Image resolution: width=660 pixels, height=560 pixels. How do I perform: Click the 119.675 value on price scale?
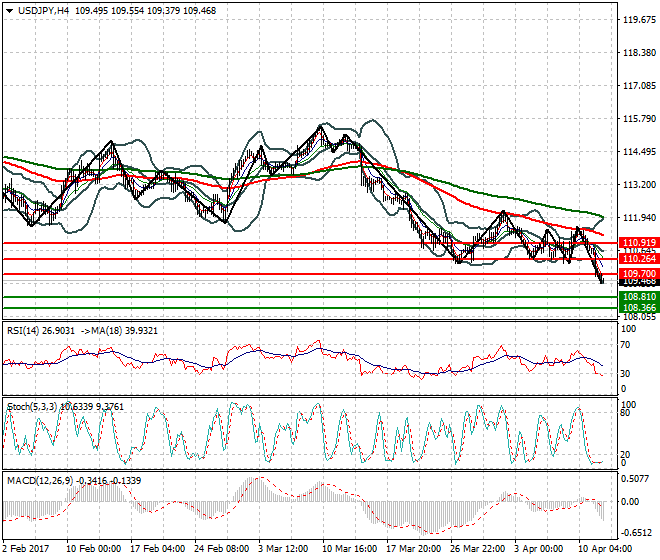pyautogui.click(x=638, y=20)
